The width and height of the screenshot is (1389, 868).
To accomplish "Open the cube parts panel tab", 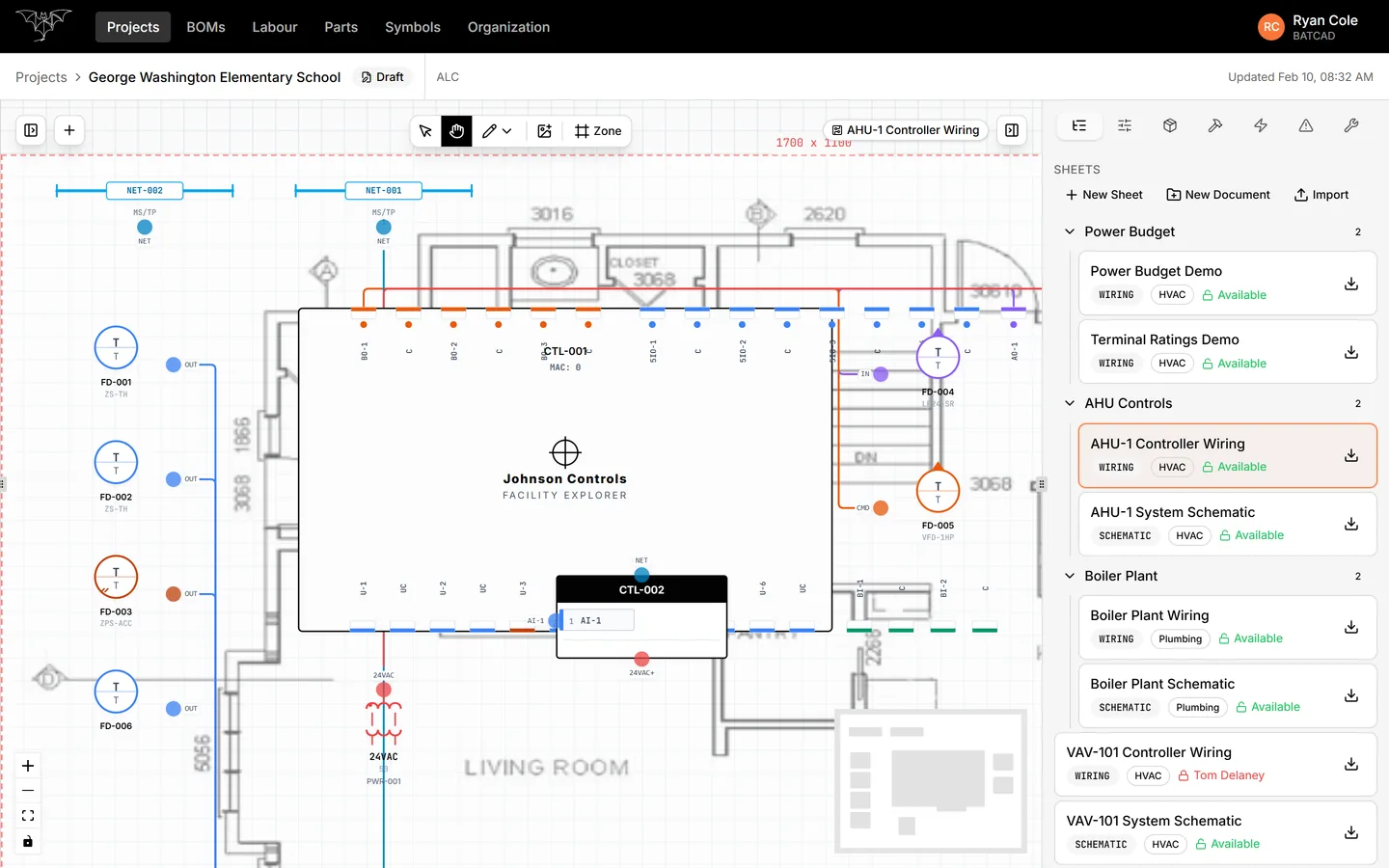I will pyautogui.click(x=1170, y=125).
